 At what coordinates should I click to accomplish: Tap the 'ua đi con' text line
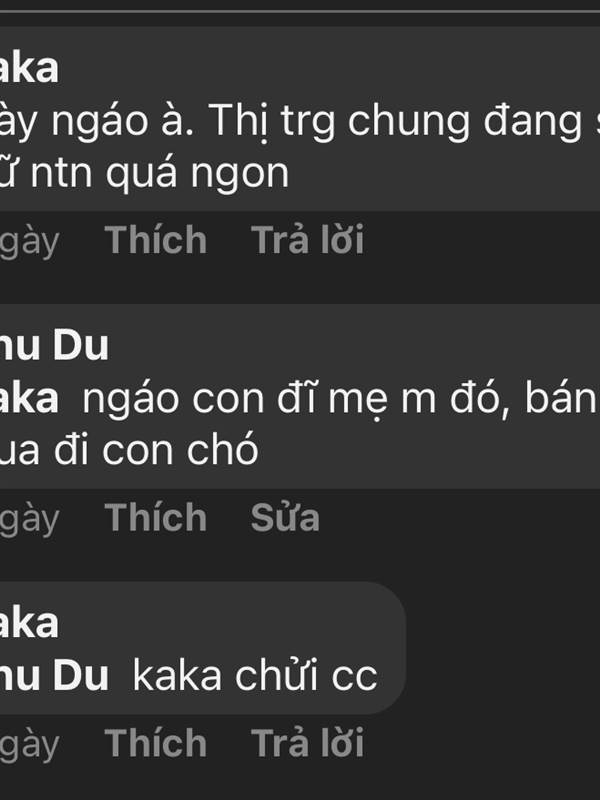point(129,452)
